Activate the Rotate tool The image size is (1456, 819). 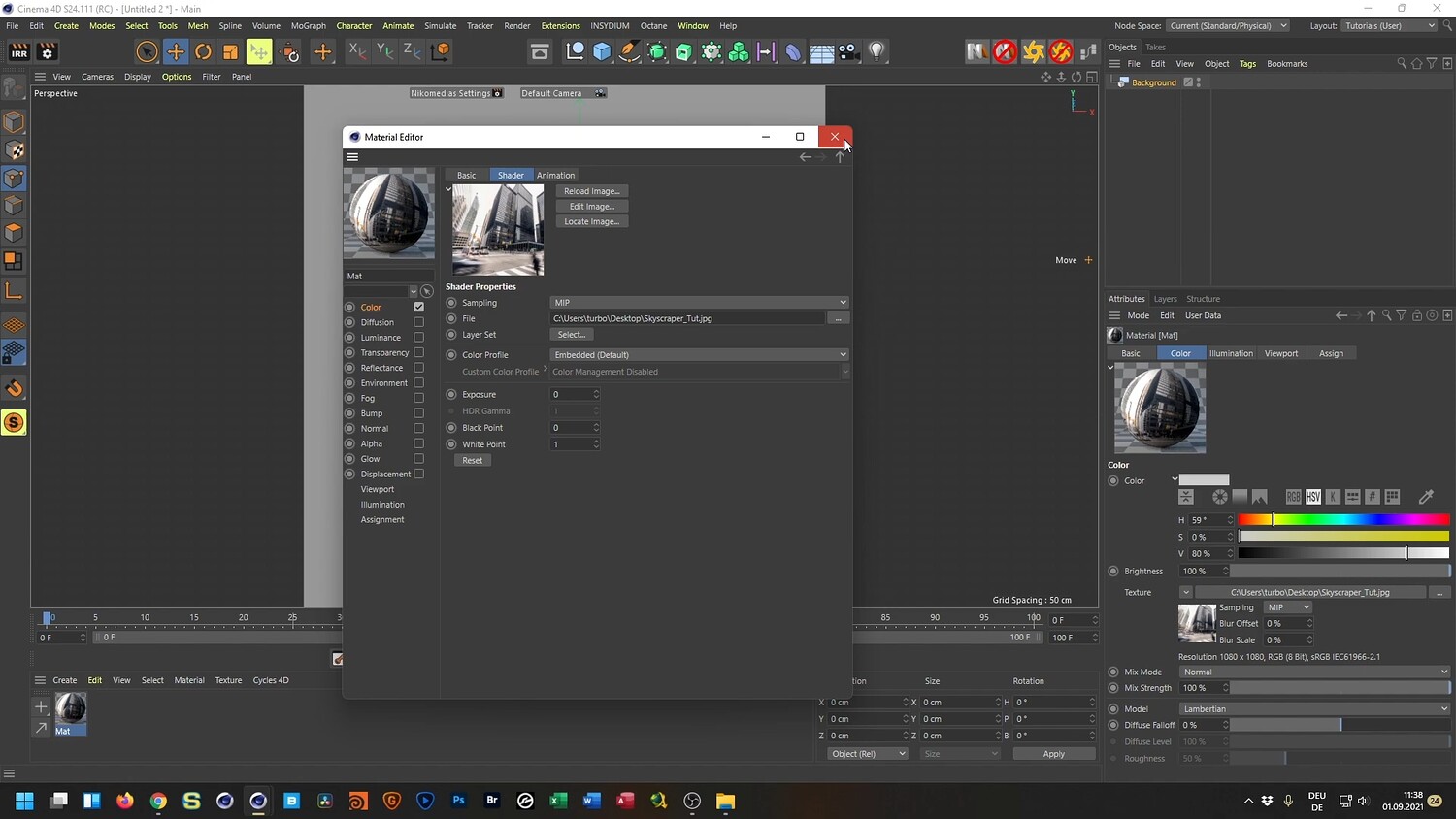coord(203,51)
